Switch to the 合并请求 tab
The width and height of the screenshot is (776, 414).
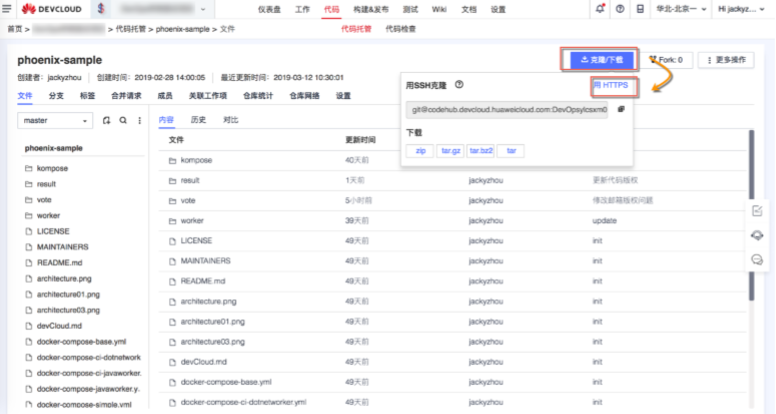pyautogui.click(x=126, y=95)
